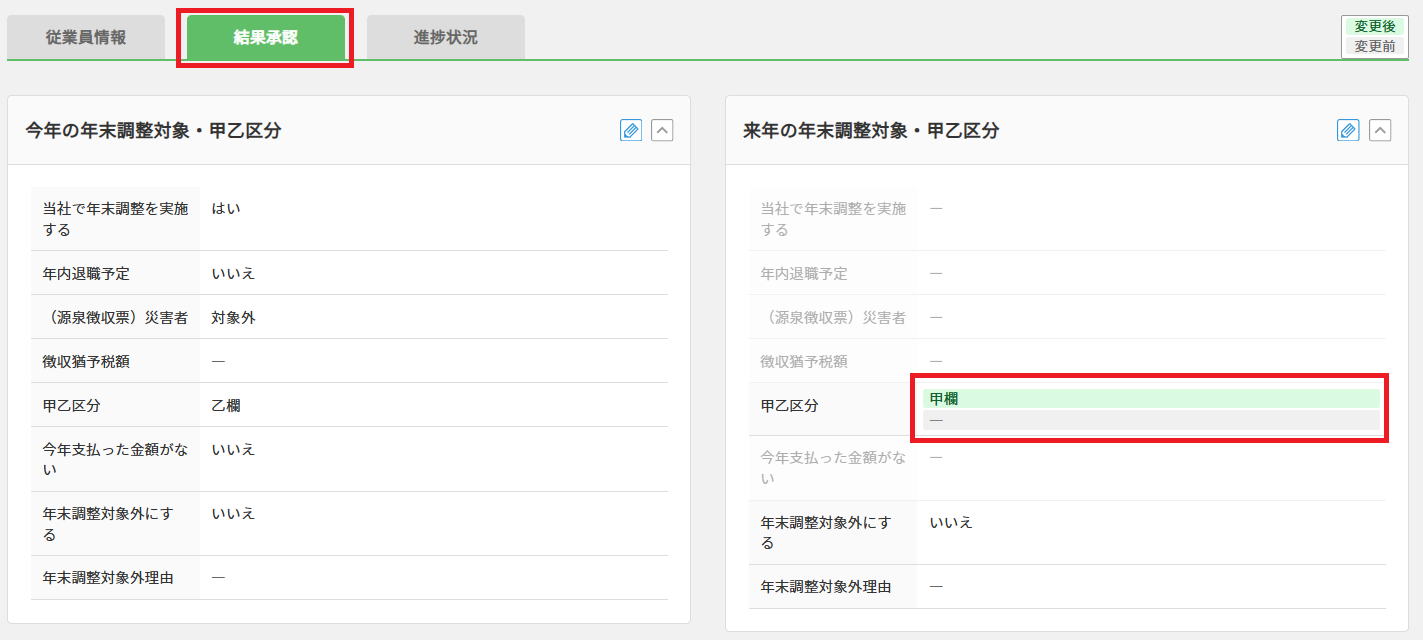Click the 徴収猶予税額 label in this year's panel

pos(86,361)
